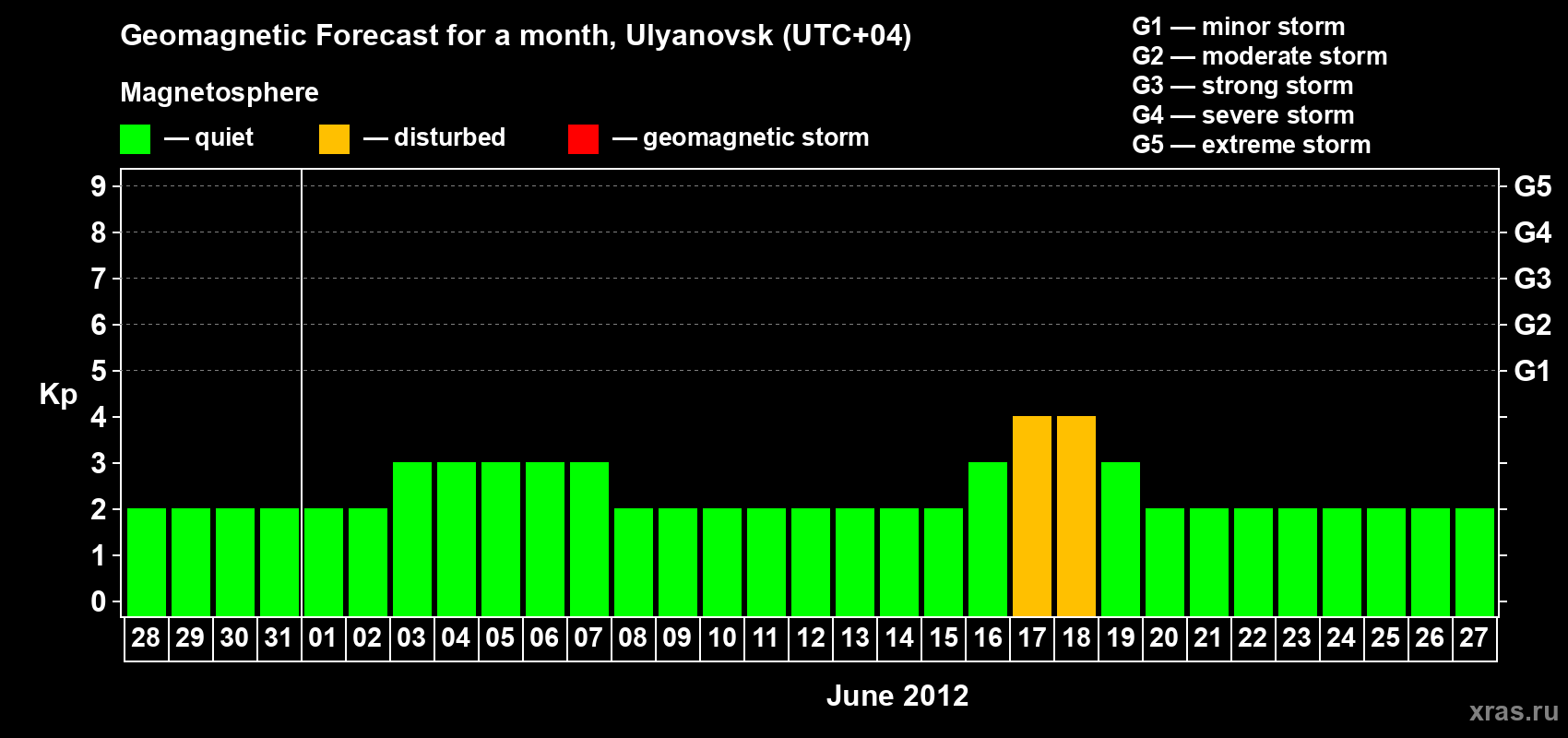Screen dimensions: 1568x738
Task: Click the green bar for day 28
Action: [x=147, y=562]
